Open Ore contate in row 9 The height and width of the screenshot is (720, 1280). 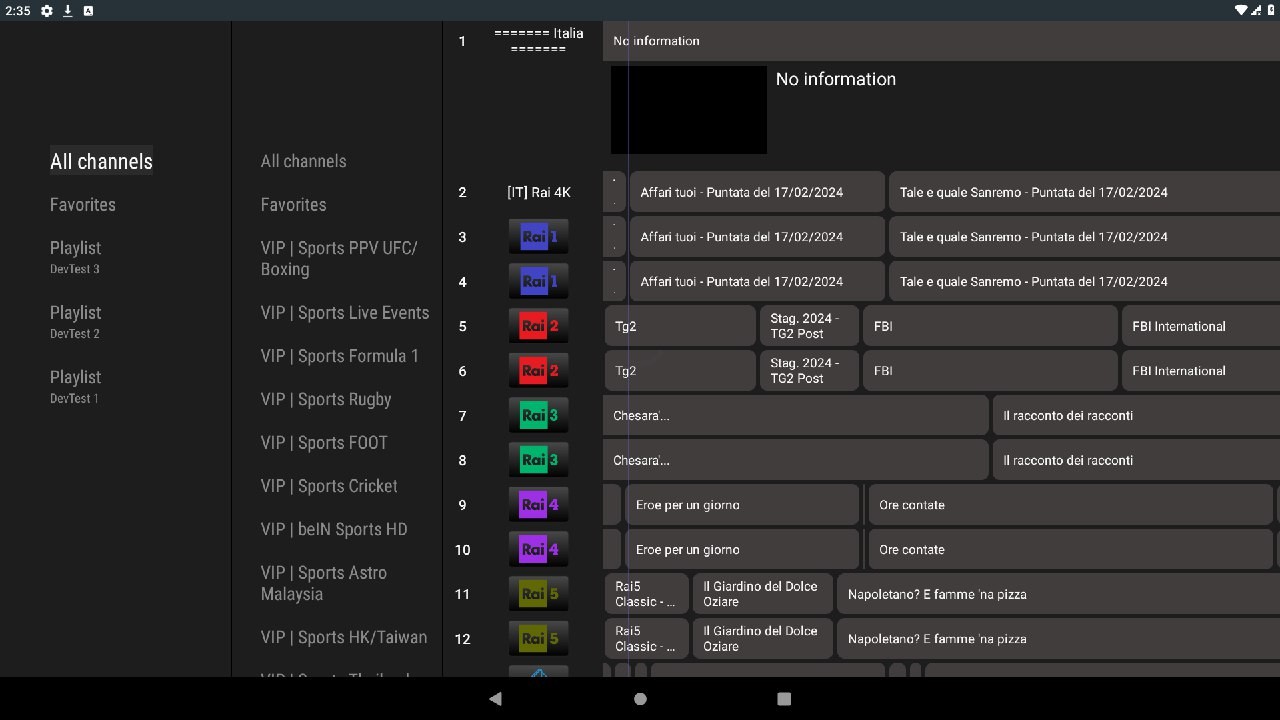tap(1070, 505)
